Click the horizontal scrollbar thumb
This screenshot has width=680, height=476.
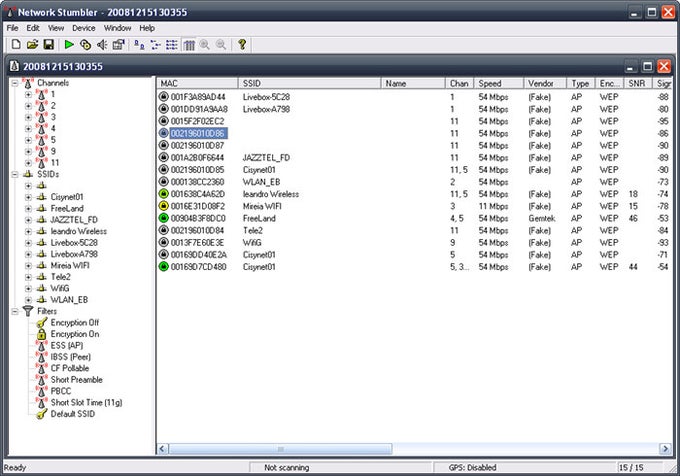click(x=281, y=449)
